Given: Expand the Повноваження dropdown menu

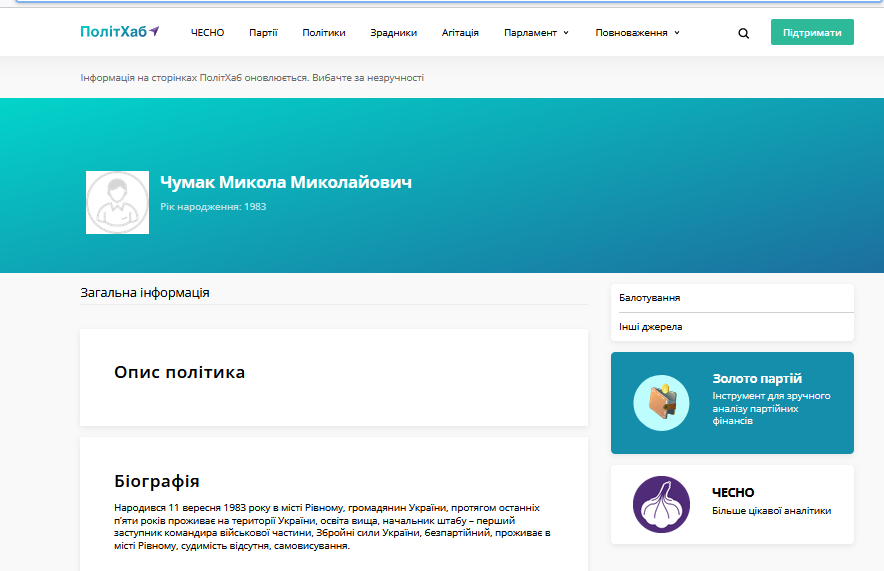Looking at the screenshot, I should click(x=637, y=33).
